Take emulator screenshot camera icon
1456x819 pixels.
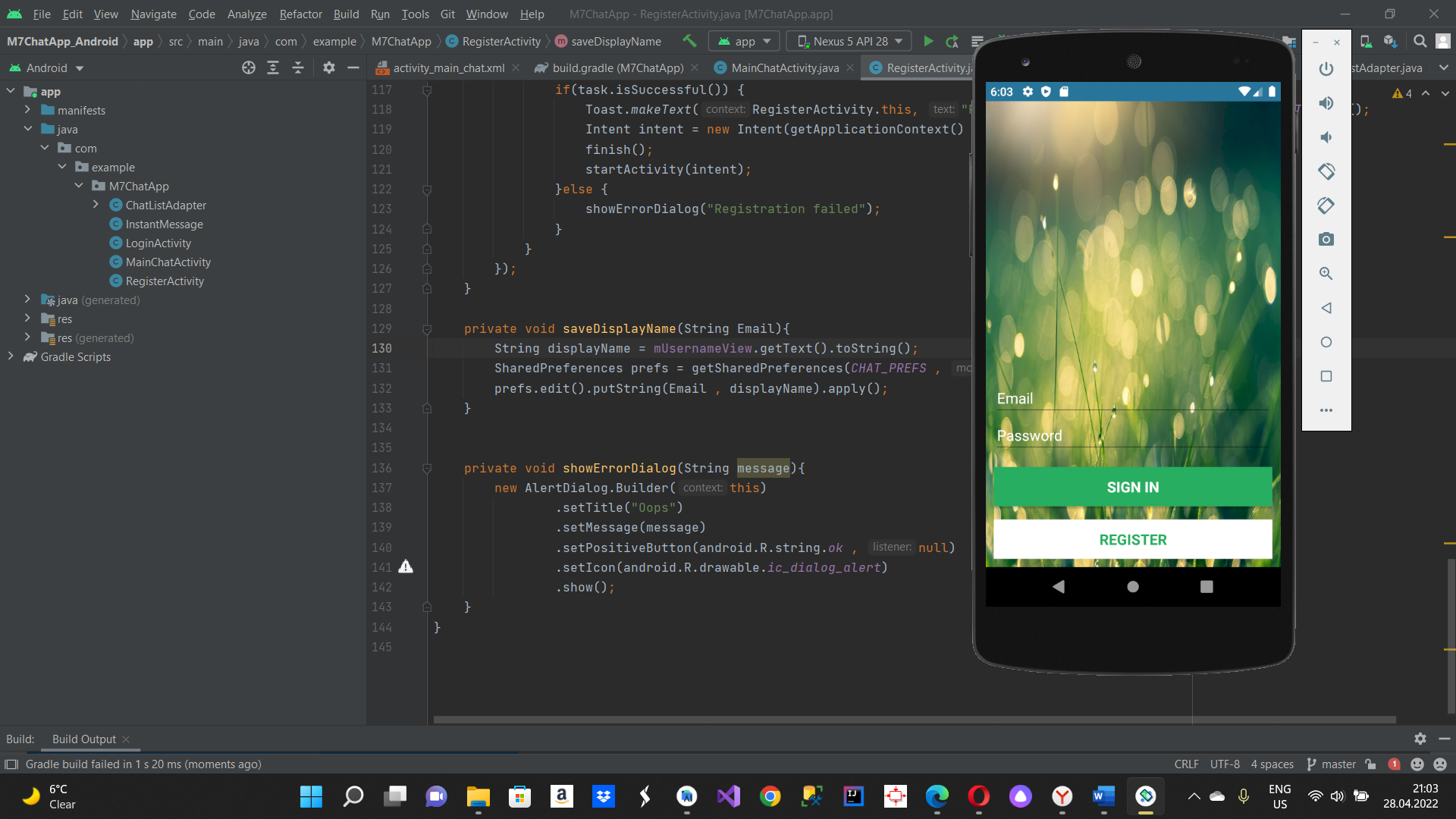click(1326, 240)
